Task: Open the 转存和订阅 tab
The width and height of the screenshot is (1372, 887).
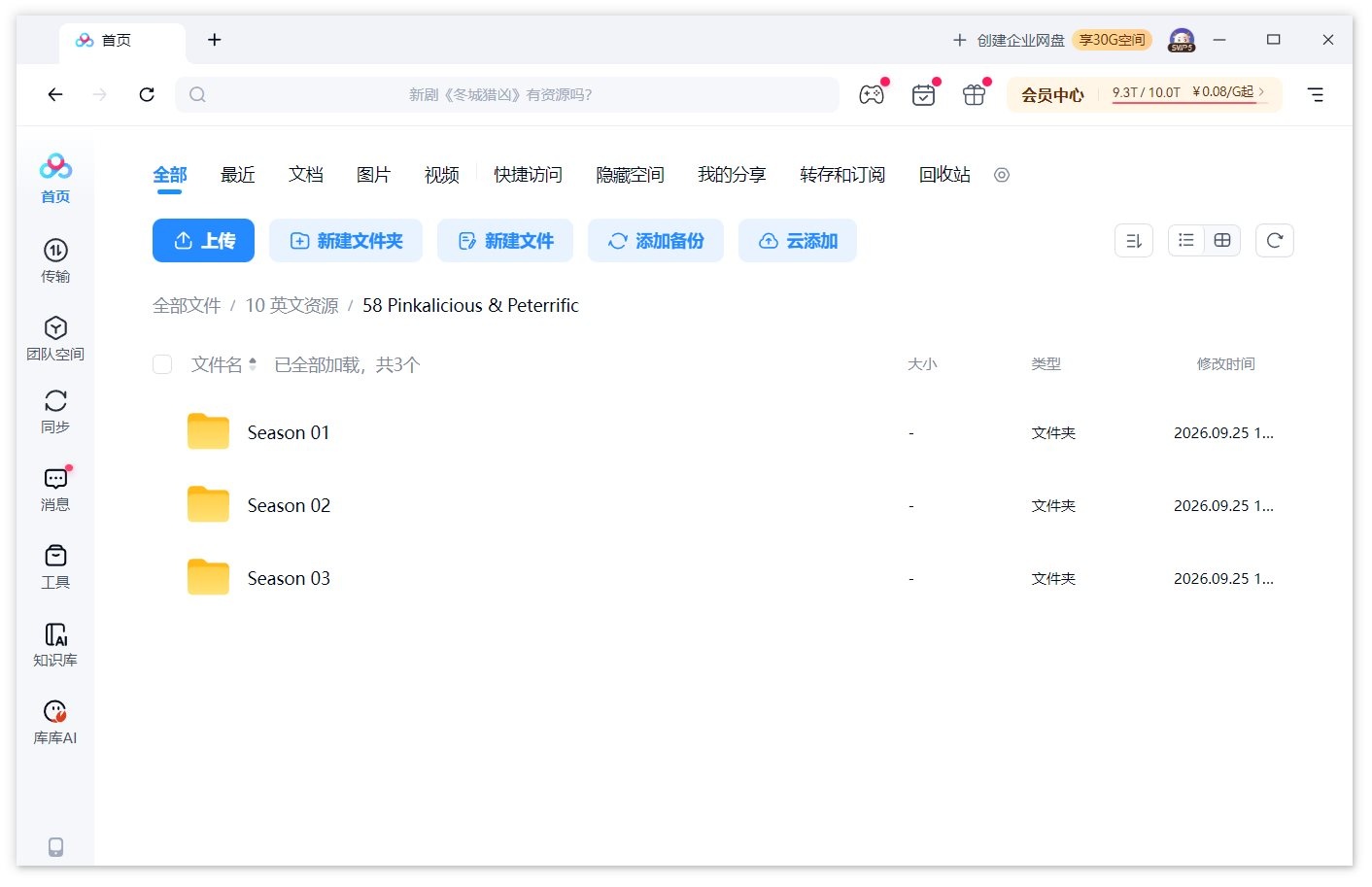Action: click(x=842, y=175)
